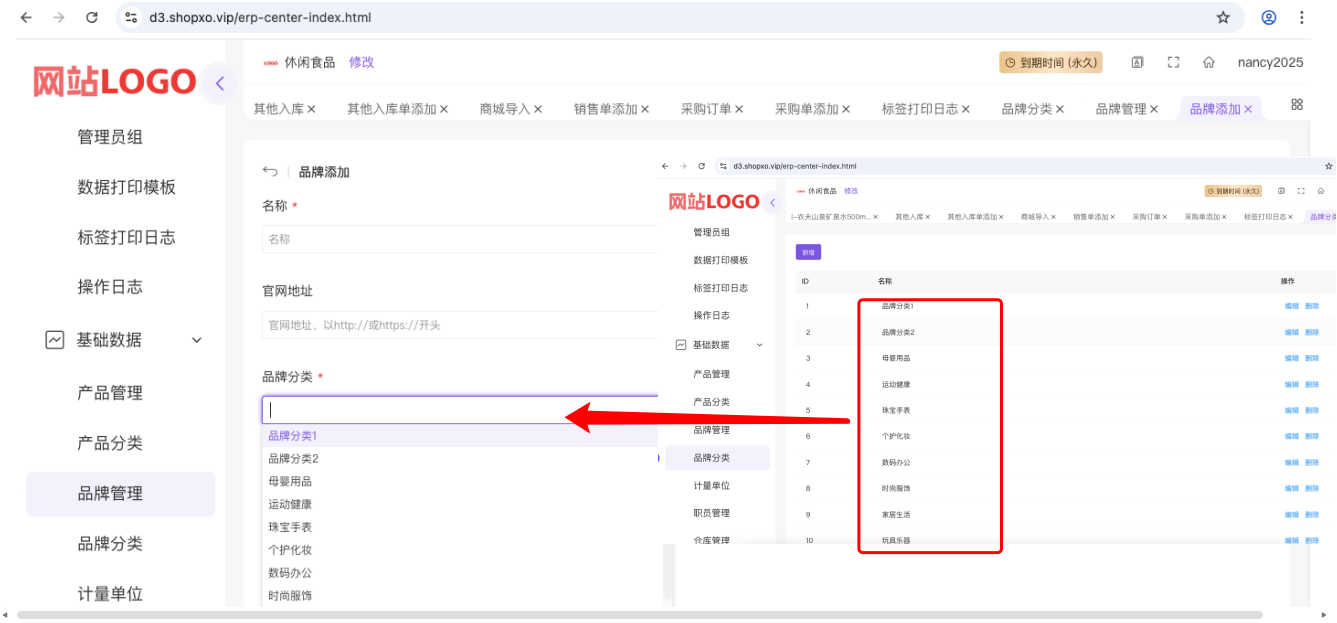Switch to the 采购单添加 tab in the main tab bar

coord(806,109)
